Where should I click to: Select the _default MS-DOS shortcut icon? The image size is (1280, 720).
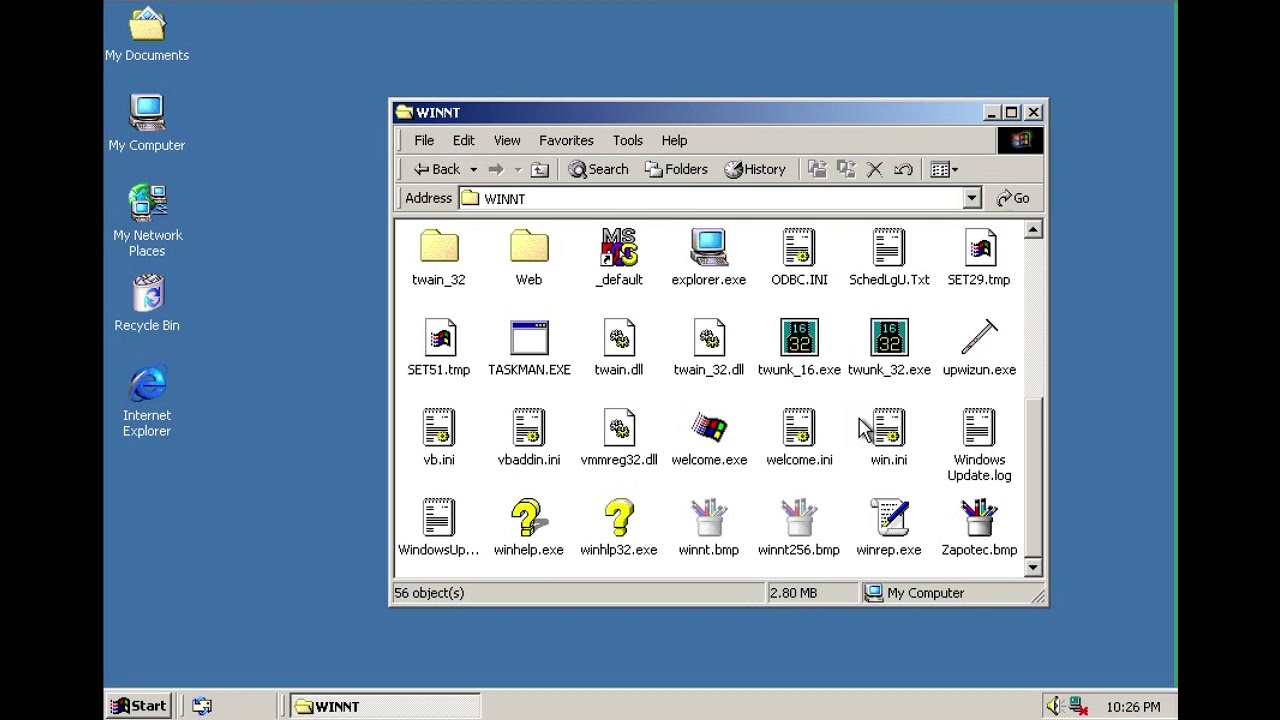tap(619, 247)
